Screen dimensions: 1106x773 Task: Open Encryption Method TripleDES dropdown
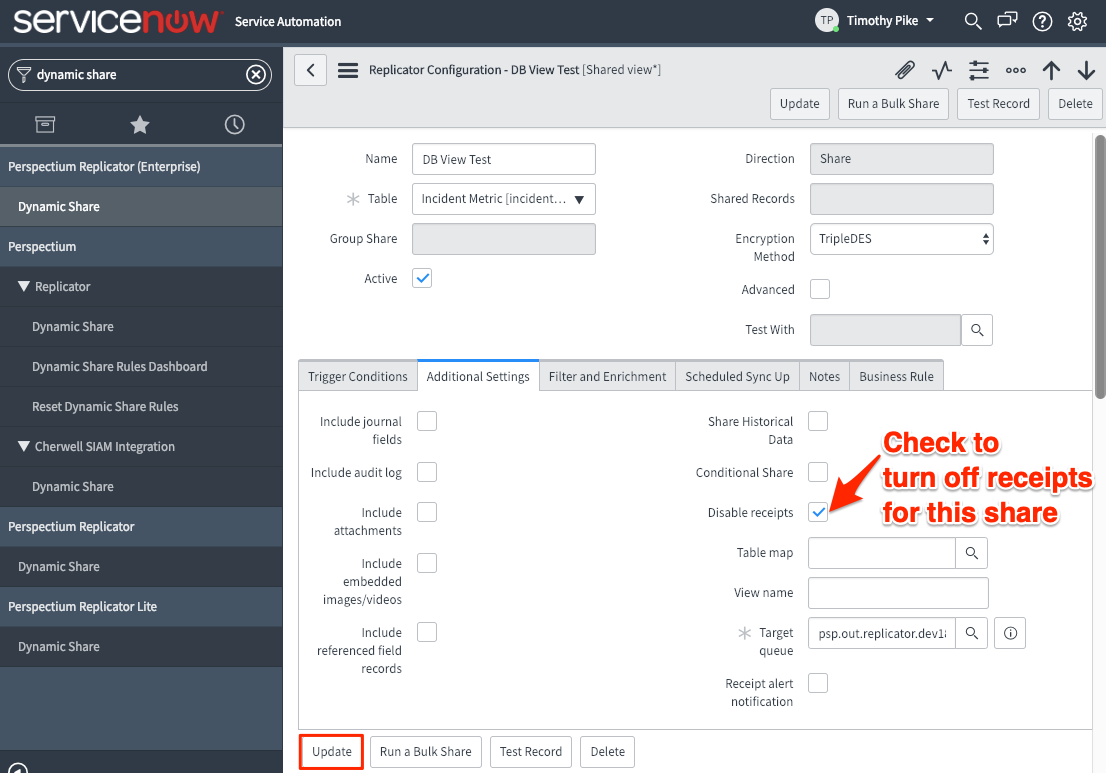(901, 239)
